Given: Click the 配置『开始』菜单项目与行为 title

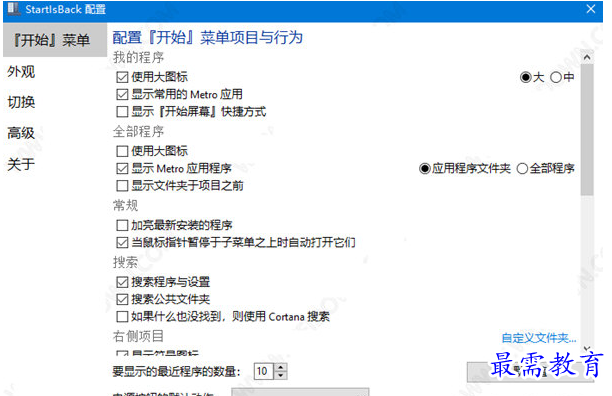Looking at the screenshot, I should 208,38.
